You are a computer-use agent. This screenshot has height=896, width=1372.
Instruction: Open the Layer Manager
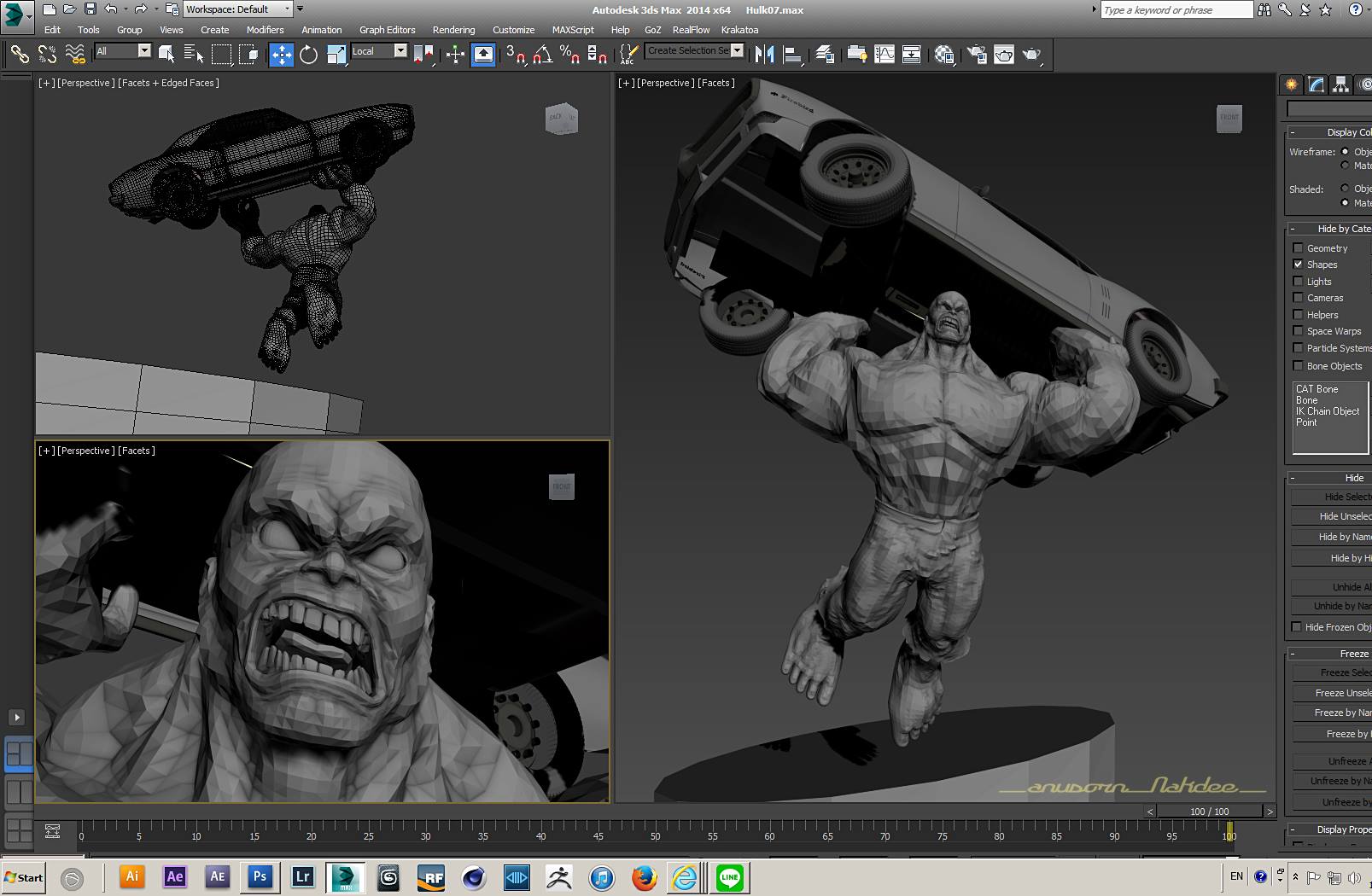(825, 55)
